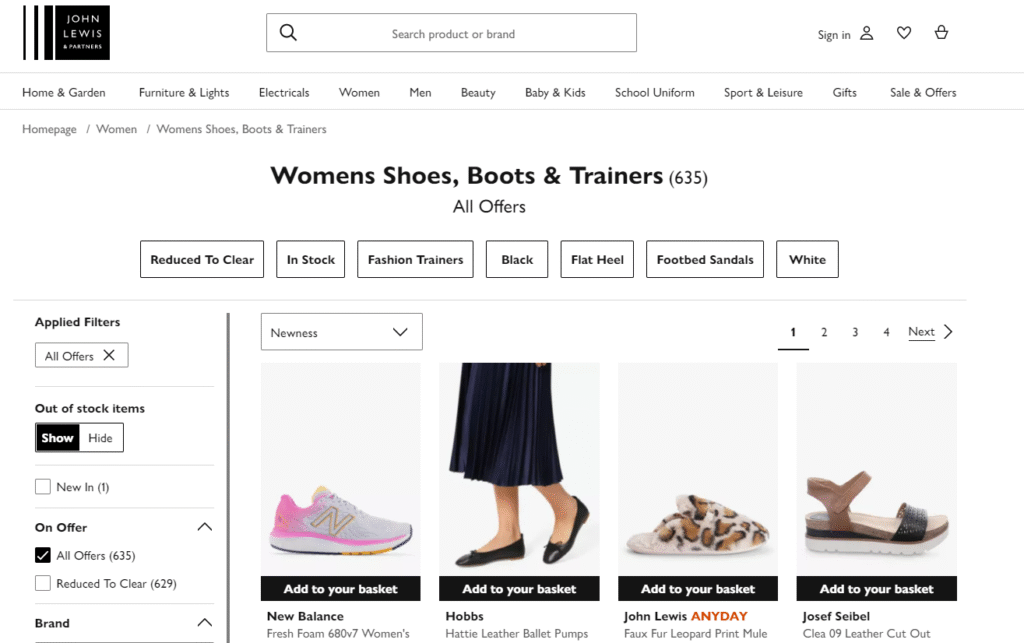Go to the Homepage breadcrumb
Screen dimensions: 1024x643
coord(50,129)
